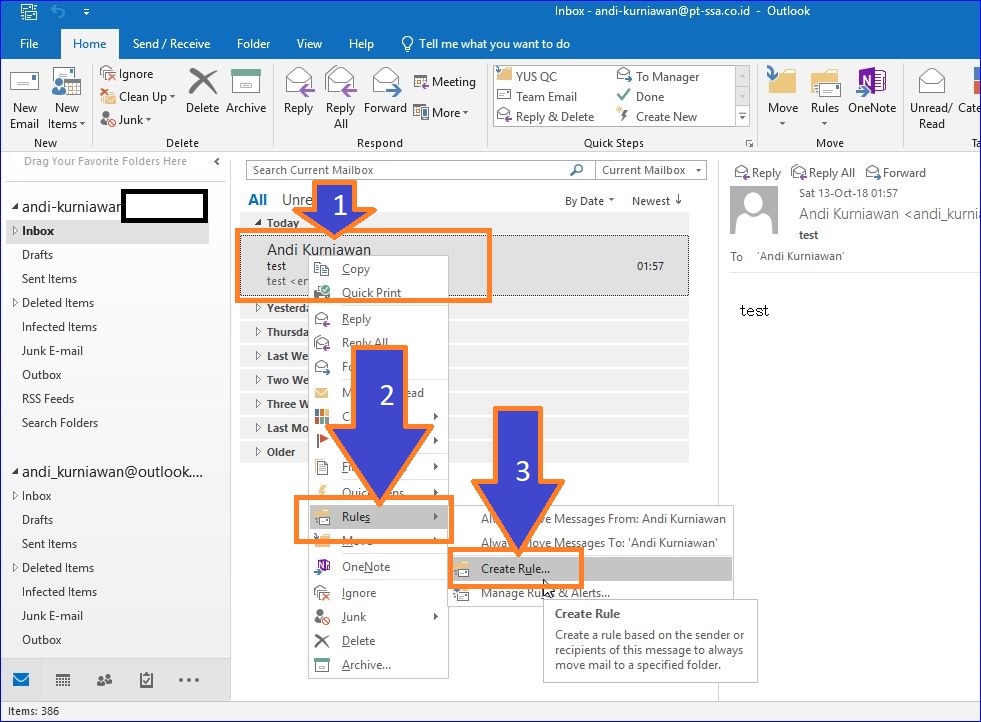Open By Date sort dropdown
Screen dimensions: 981x722
[589, 201]
